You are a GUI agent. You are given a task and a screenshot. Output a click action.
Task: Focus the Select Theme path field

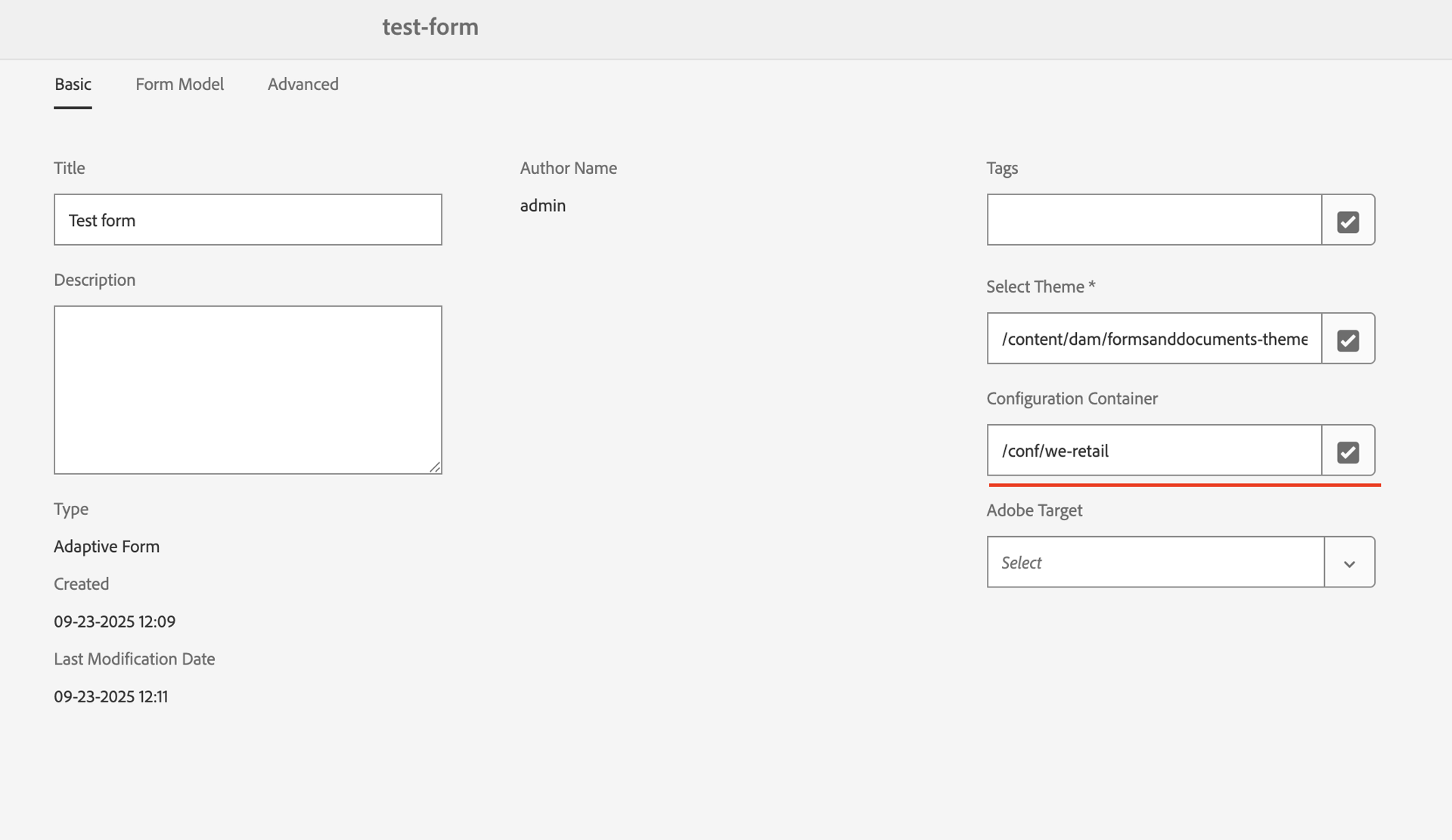coord(1153,339)
